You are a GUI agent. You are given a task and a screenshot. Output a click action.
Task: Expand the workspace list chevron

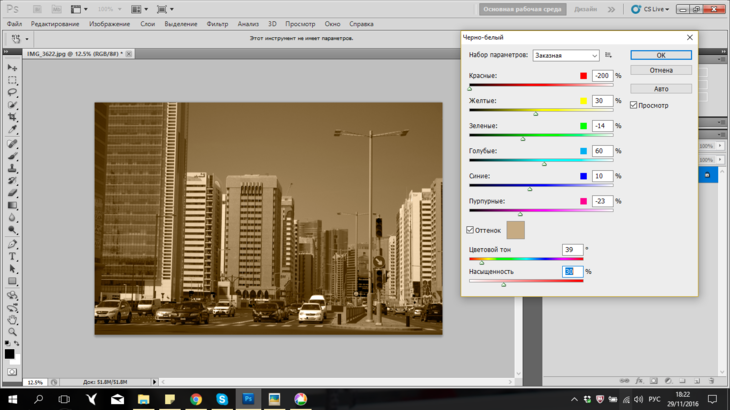pyautogui.click(x=611, y=9)
